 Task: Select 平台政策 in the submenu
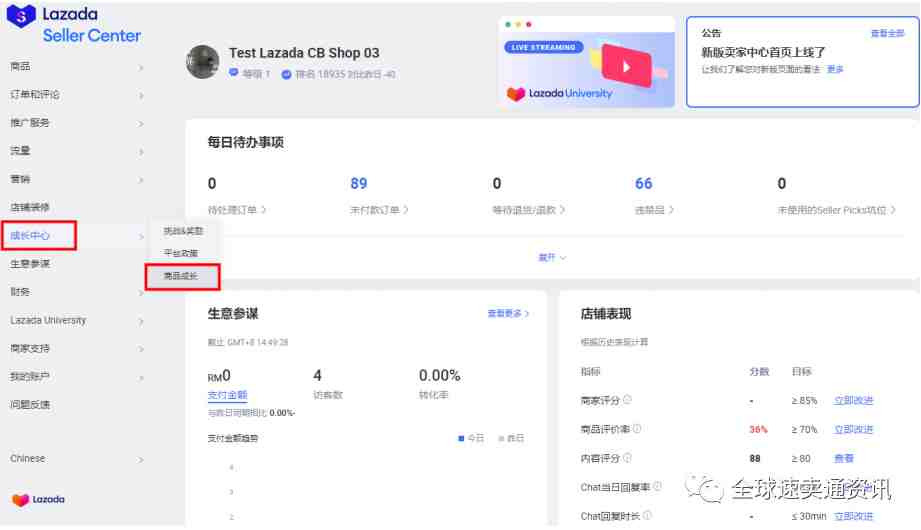coord(181,253)
